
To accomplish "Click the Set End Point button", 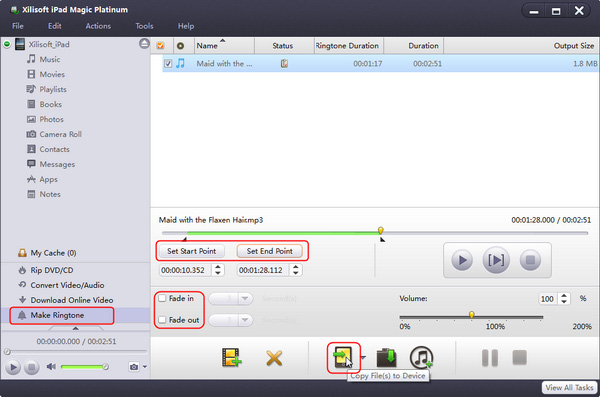I will 270,251.
